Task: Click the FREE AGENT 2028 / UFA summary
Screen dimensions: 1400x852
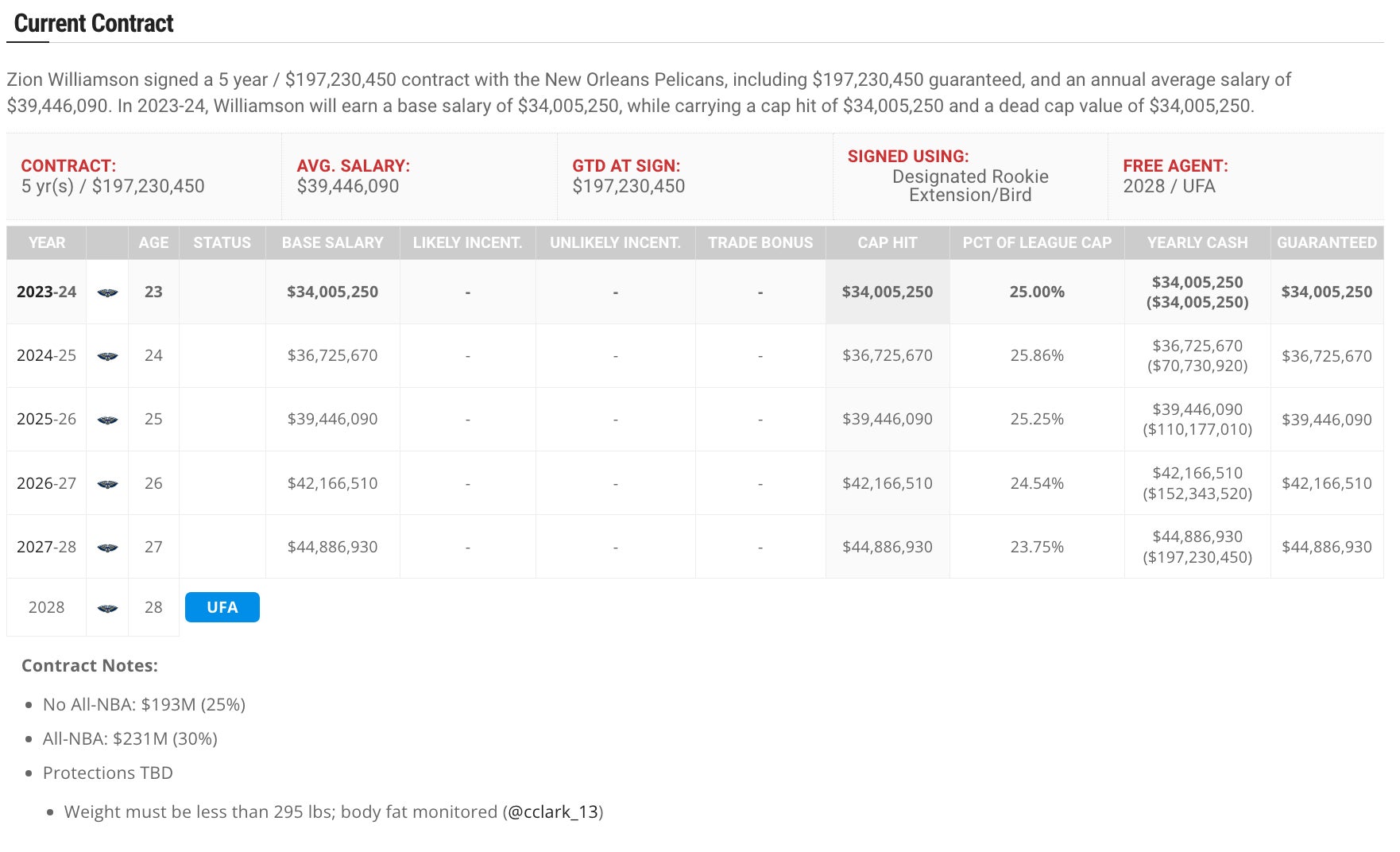Action: [1174, 176]
